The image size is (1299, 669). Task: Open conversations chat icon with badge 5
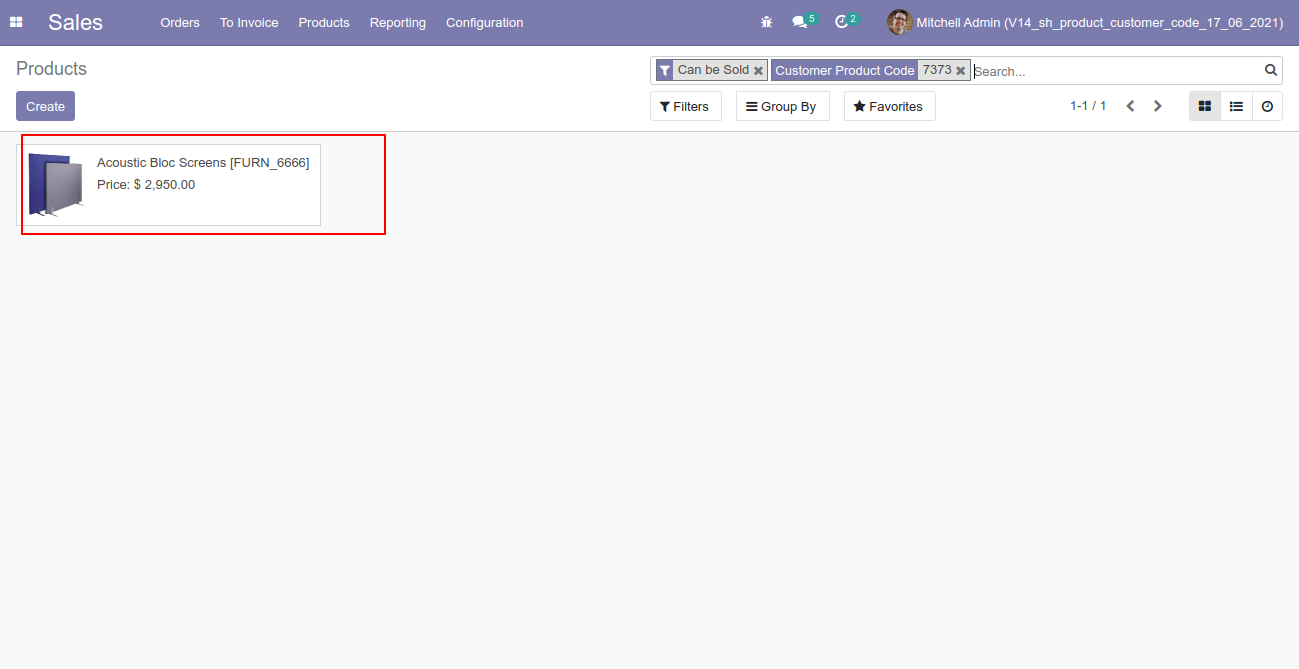[x=804, y=21]
